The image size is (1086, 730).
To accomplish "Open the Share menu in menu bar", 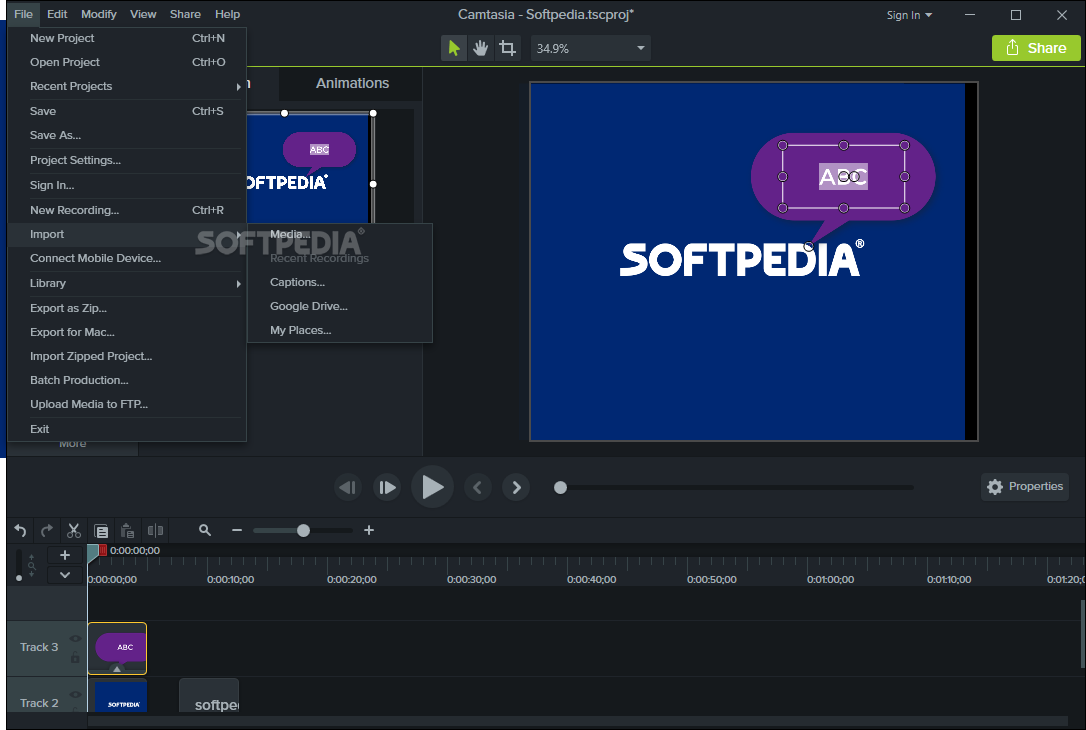I will point(185,14).
